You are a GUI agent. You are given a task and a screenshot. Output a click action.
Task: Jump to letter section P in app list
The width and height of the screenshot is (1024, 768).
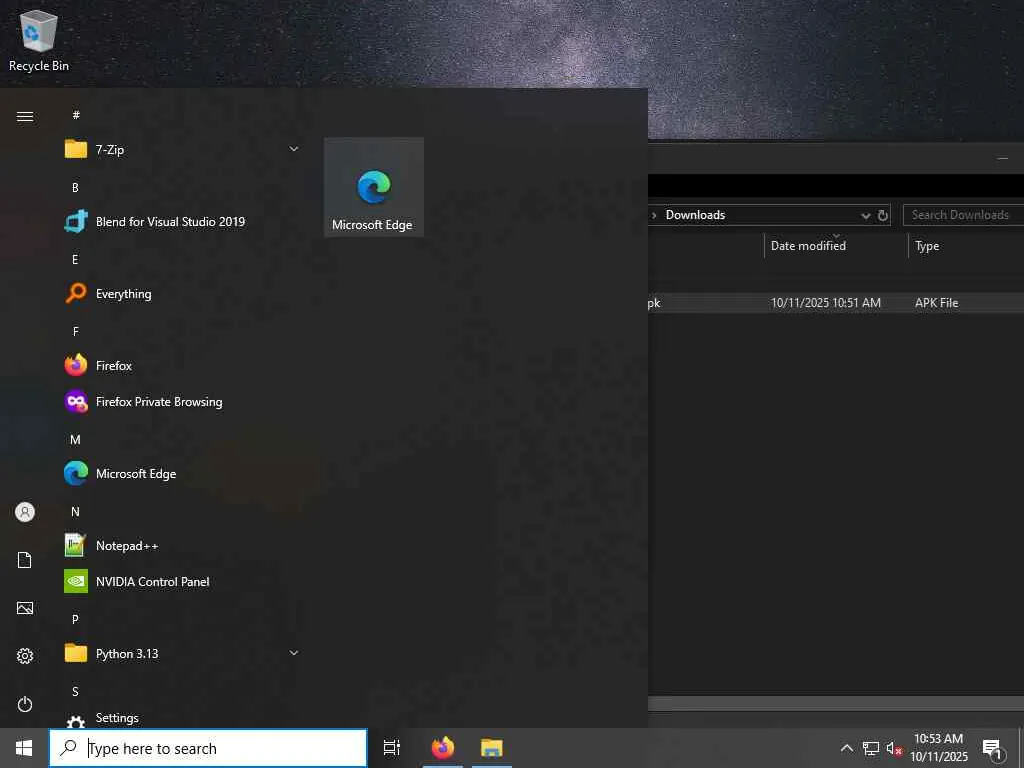[x=75, y=619]
